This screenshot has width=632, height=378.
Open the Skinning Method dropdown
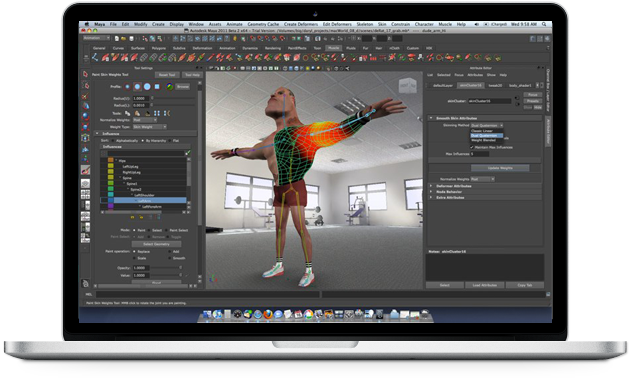(x=486, y=125)
